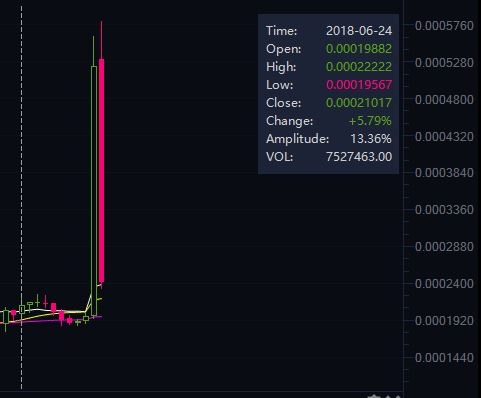
Task: Click price axis label 0.0005280
Action: (x=444, y=63)
